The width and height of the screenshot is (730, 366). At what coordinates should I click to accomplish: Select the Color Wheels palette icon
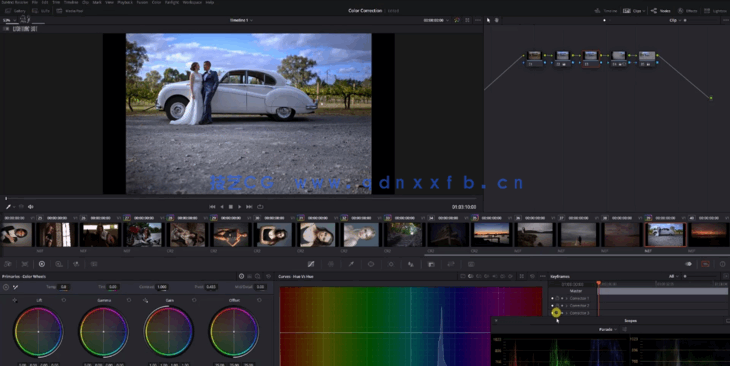tap(42, 264)
